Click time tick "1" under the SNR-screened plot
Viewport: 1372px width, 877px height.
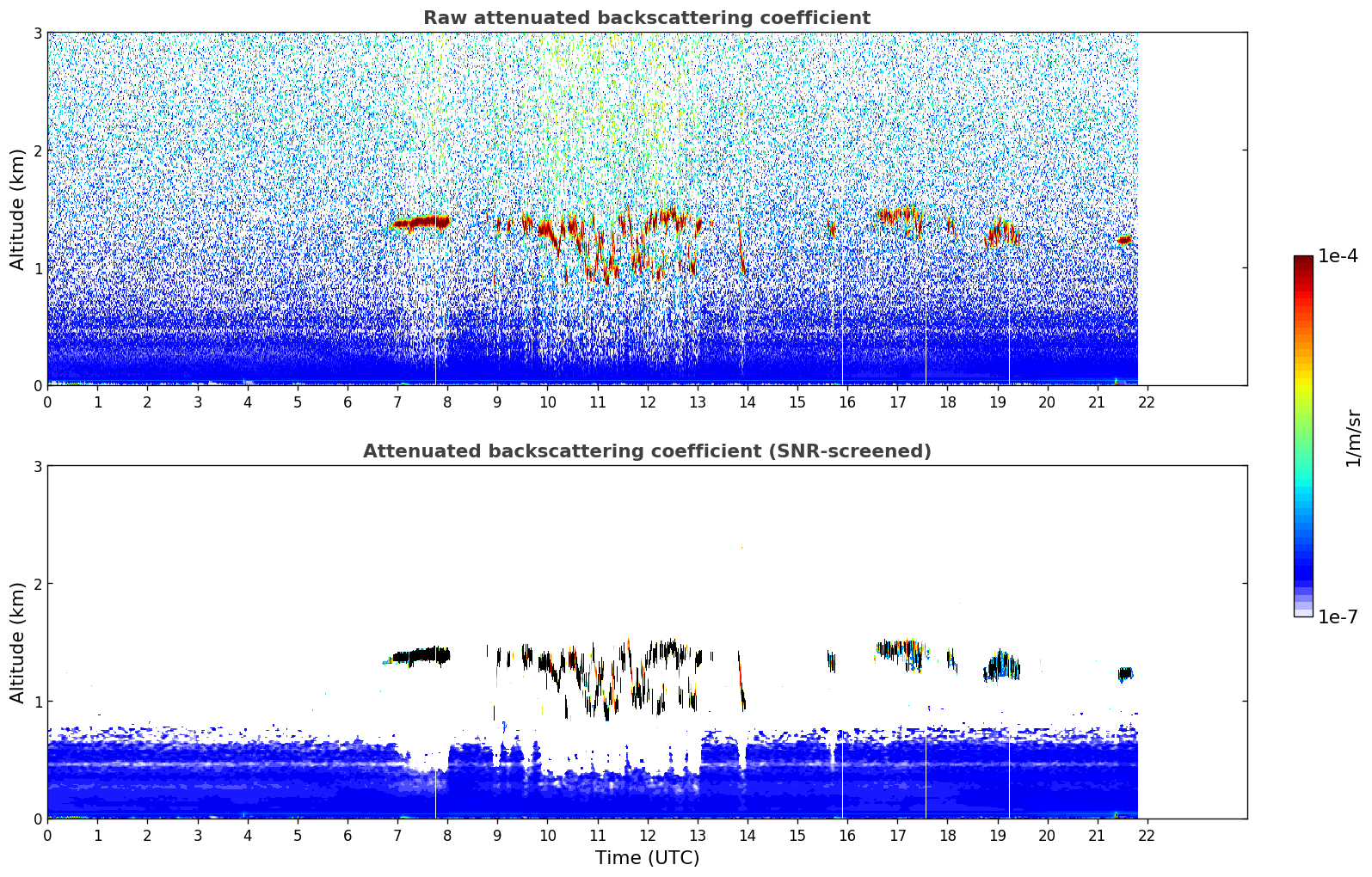pyautogui.click(x=98, y=835)
